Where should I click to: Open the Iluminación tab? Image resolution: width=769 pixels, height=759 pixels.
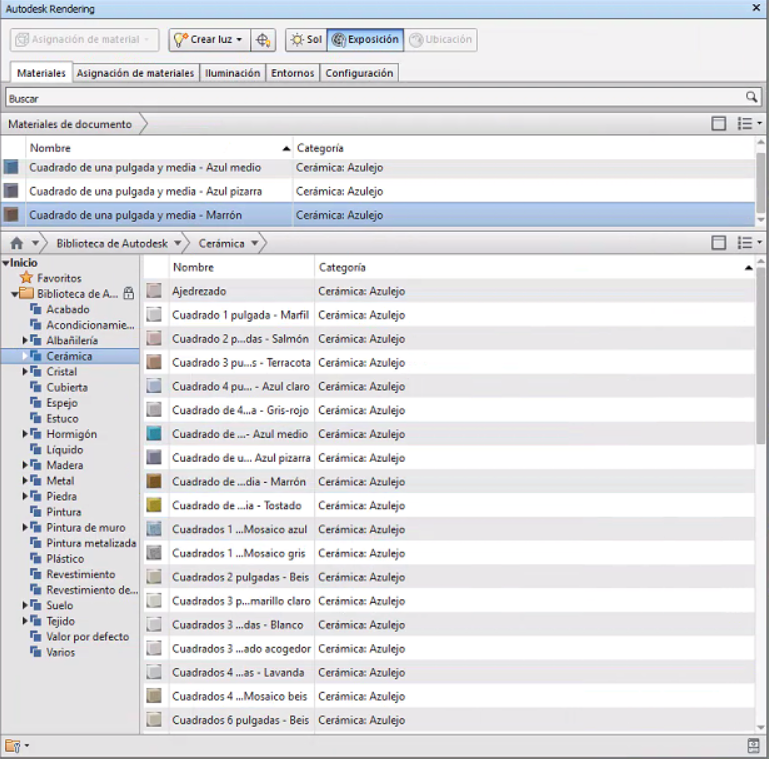coord(232,73)
